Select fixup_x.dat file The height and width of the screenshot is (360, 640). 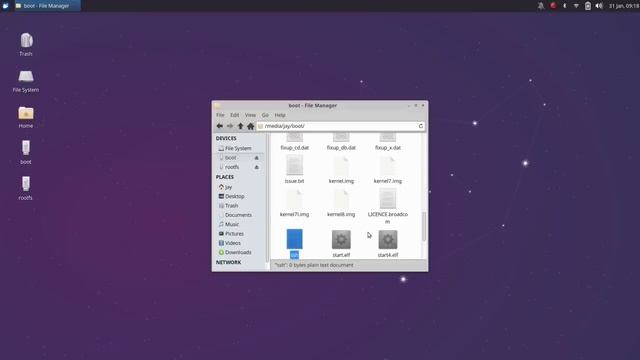388,143
